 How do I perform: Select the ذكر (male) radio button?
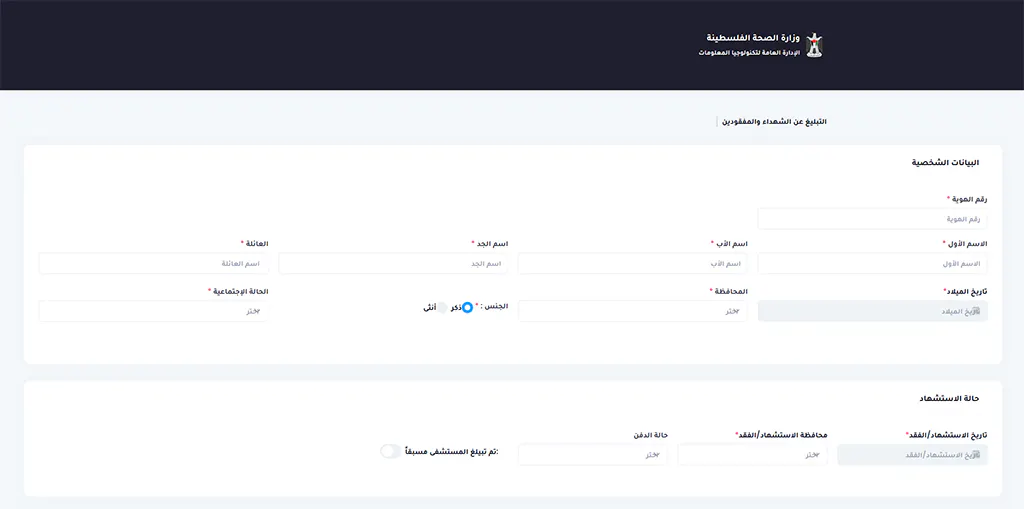(467, 307)
